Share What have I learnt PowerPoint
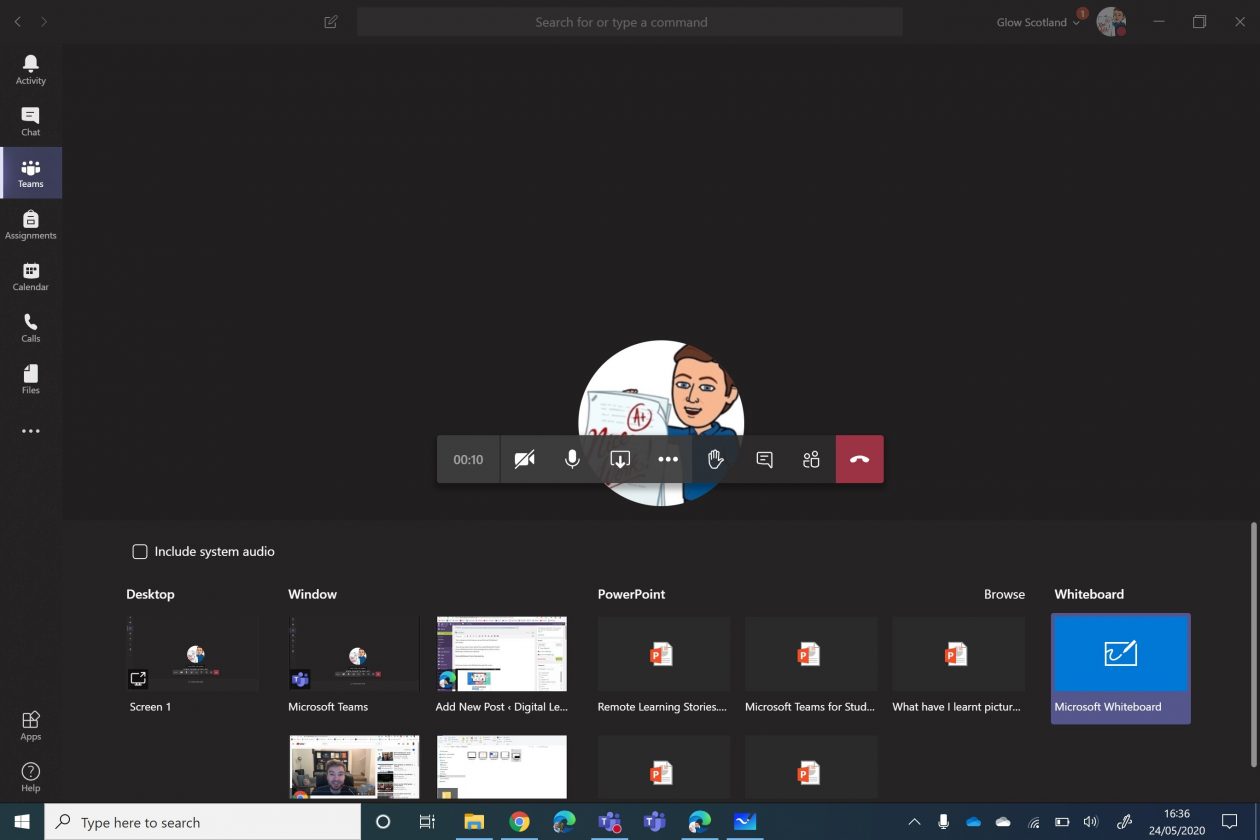Screen dimensions: 1260x840 (958, 664)
